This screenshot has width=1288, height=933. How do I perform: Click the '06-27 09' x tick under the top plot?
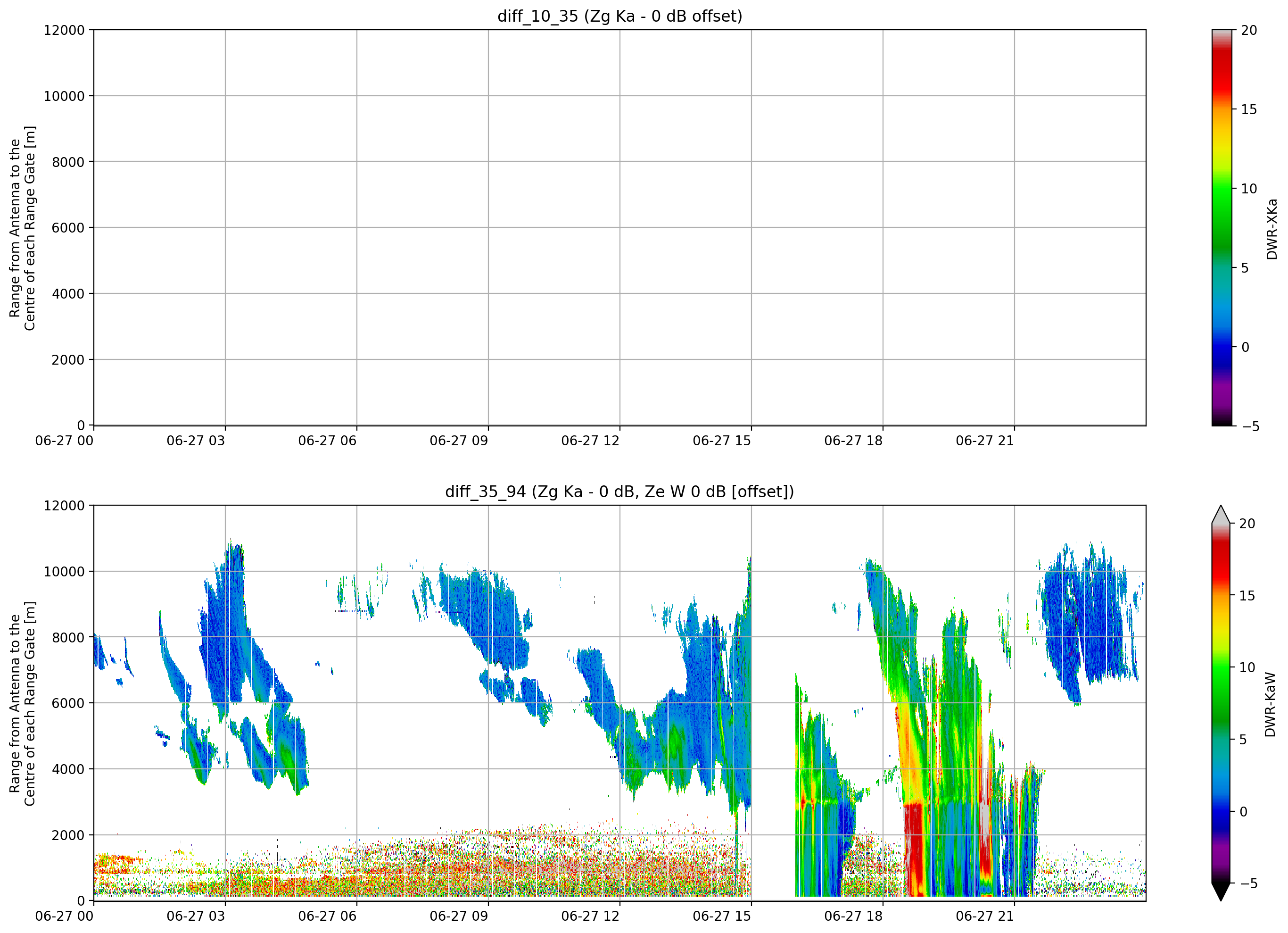(x=459, y=441)
